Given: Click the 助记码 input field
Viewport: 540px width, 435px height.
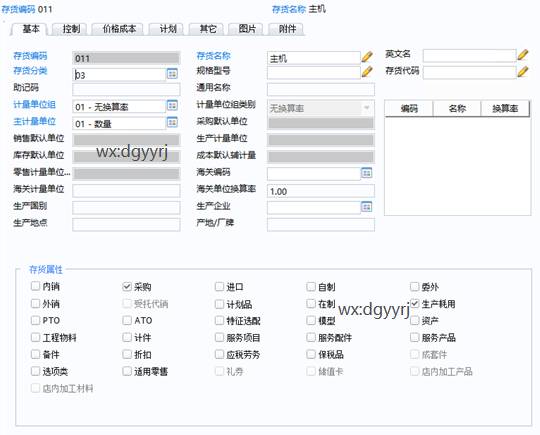Looking at the screenshot, I should point(126,90).
